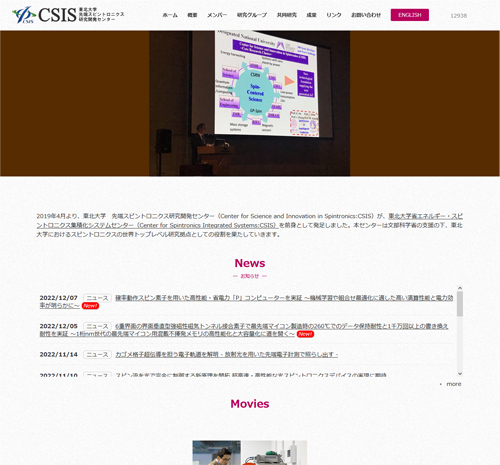Click the ニュース tag beside 2022/11/14
Viewport: 500px width, 465px height.
click(x=97, y=355)
